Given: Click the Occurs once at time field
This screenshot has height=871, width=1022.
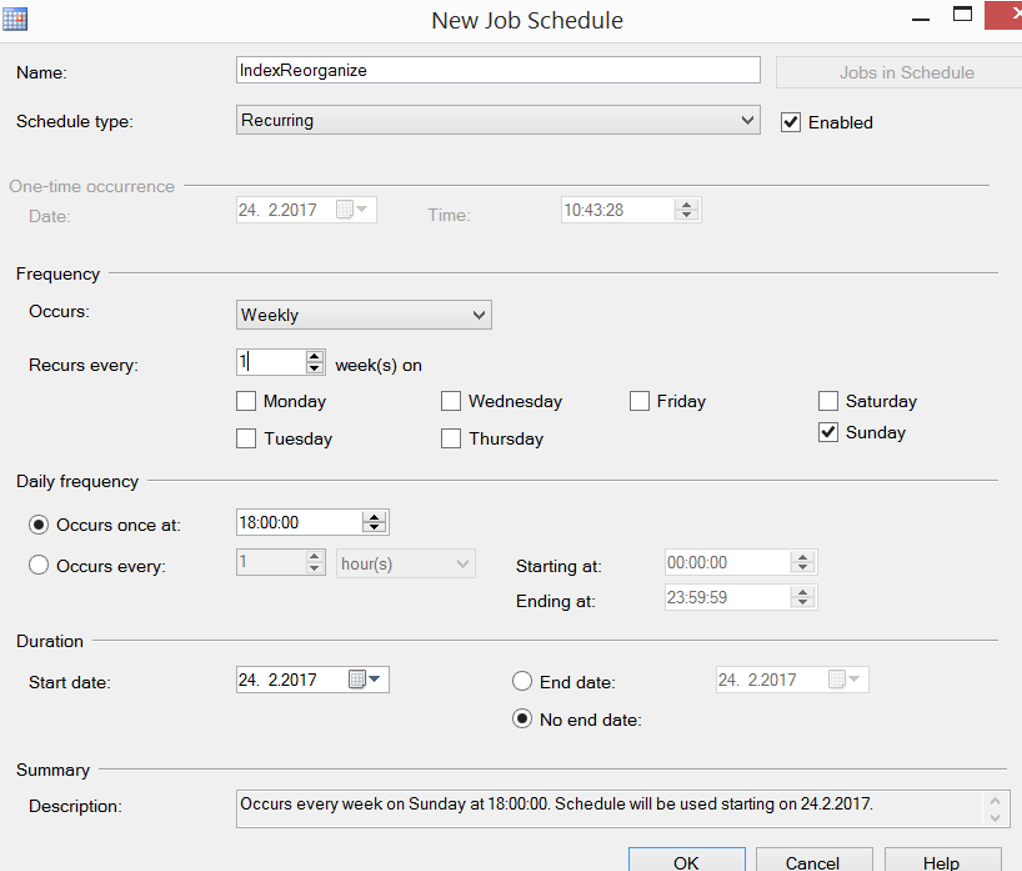Looking at the screenshot, I should [x=299, y=522].
